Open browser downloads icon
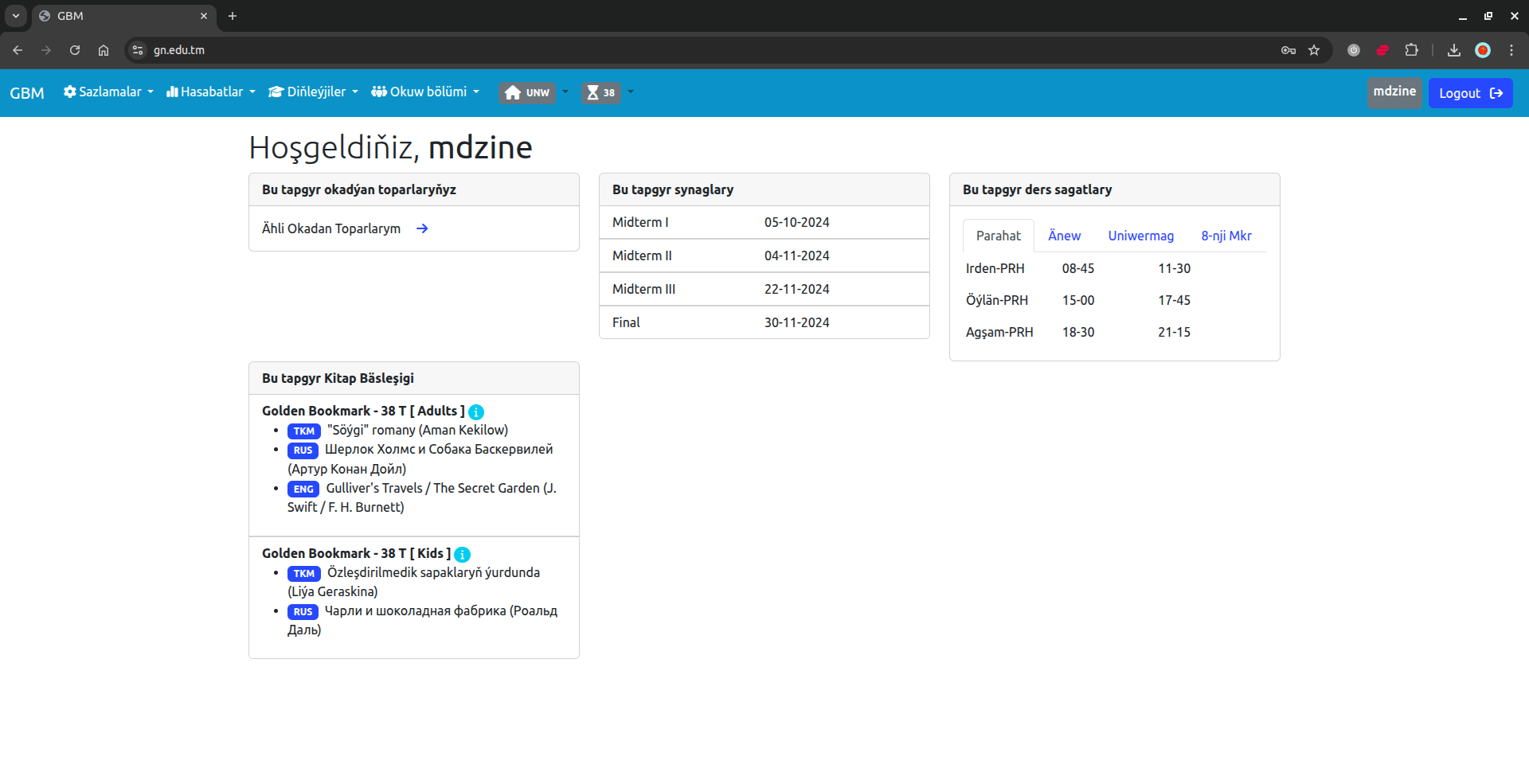This screenshot has height=784, width=1529. 1454,50
